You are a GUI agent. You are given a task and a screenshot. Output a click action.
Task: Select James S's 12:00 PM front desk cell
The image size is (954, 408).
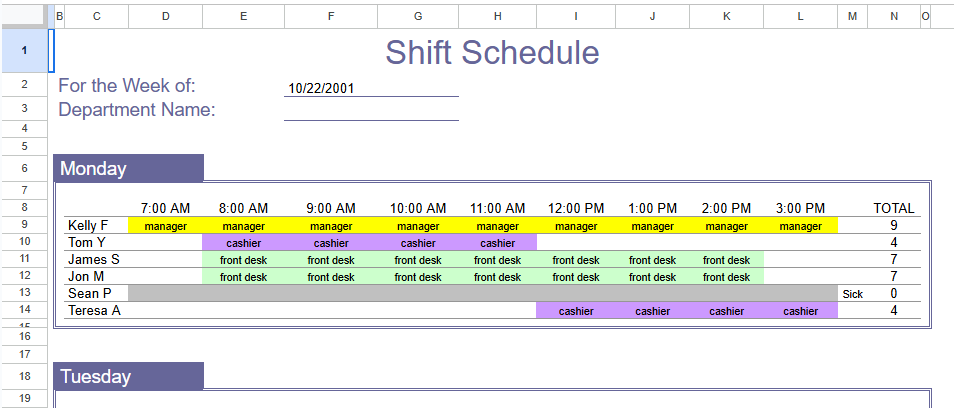tap(575, 260)
